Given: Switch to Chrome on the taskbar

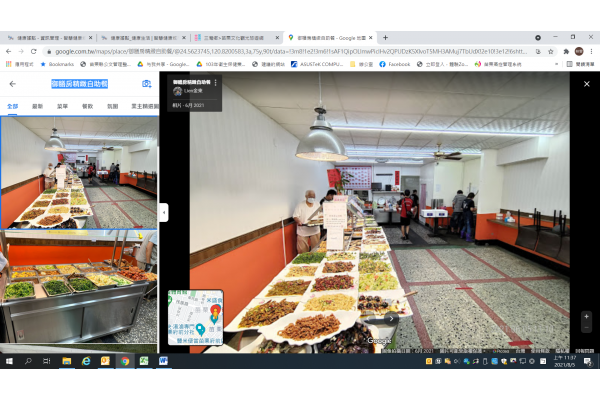Looking at the screenshot, I should coord(125,361).
